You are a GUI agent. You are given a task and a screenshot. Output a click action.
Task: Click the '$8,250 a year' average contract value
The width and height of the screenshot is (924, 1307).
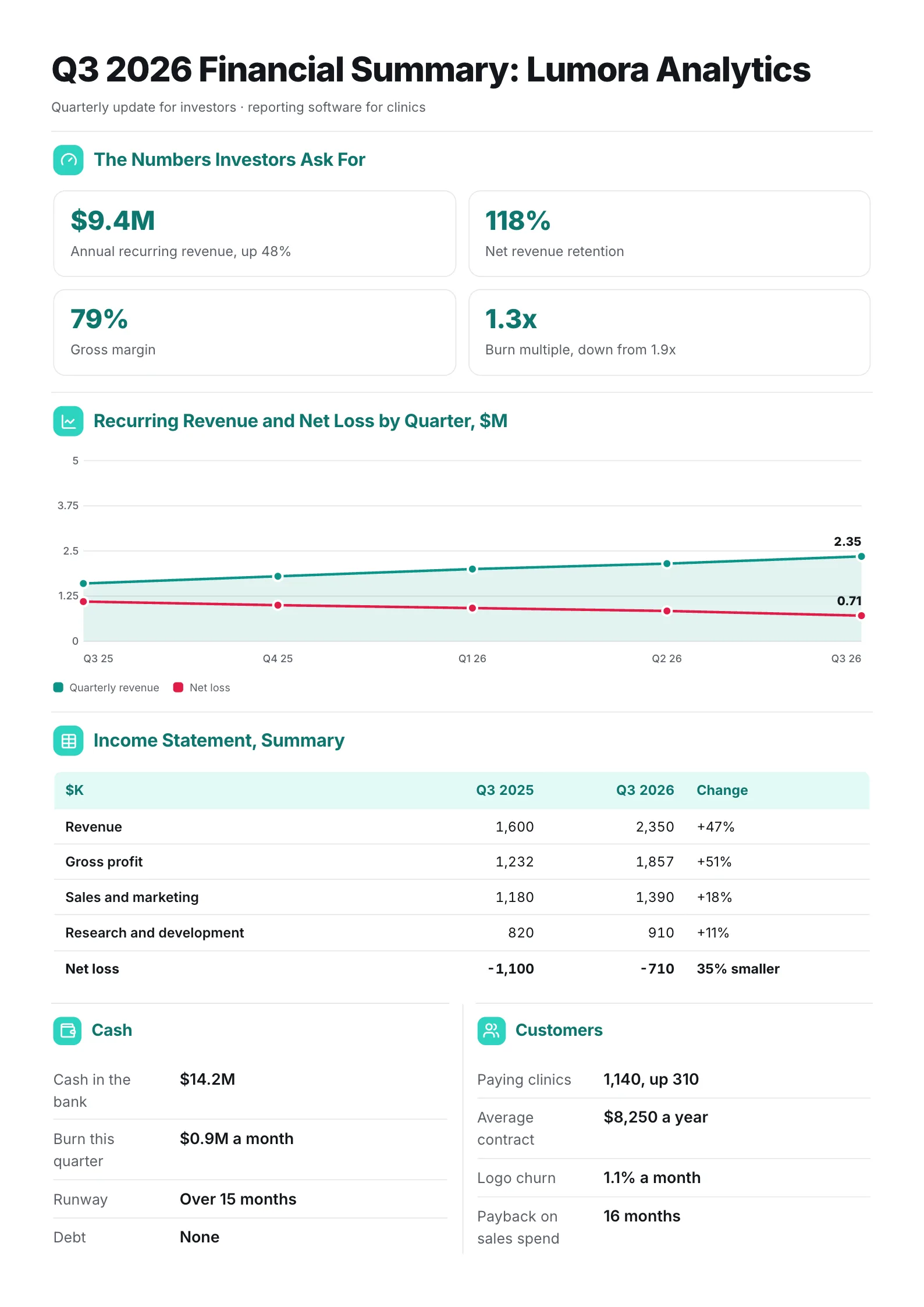pyautogui.click(x=656, y=1117)
